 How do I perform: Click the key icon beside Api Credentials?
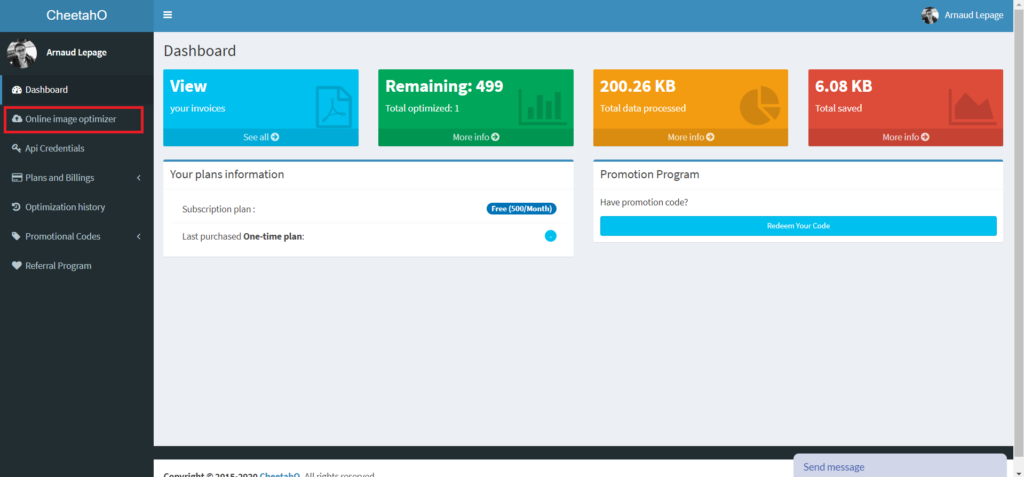(17, 148)
